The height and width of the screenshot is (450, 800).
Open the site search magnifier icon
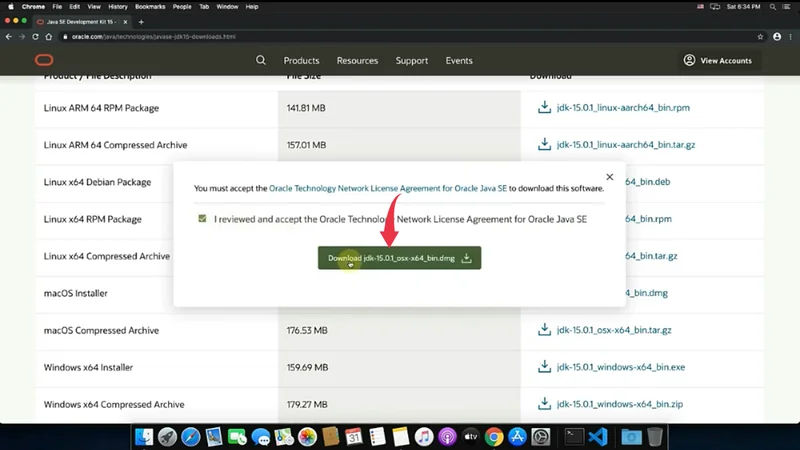(x=261, y=60)
